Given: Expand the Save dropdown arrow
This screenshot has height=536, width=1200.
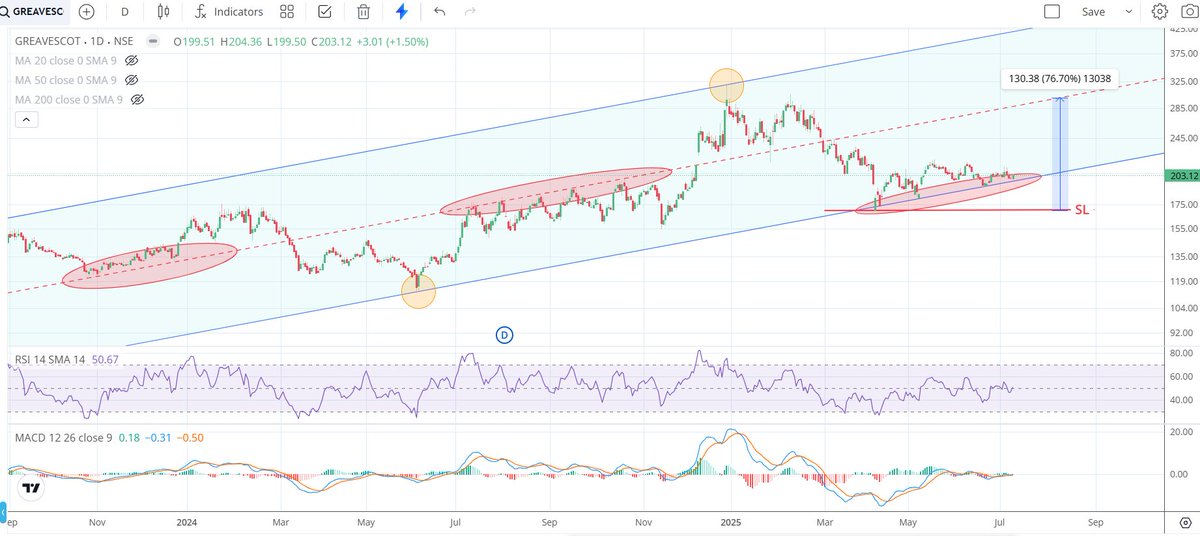Looking at the screenshot, I should point(1129,12).
